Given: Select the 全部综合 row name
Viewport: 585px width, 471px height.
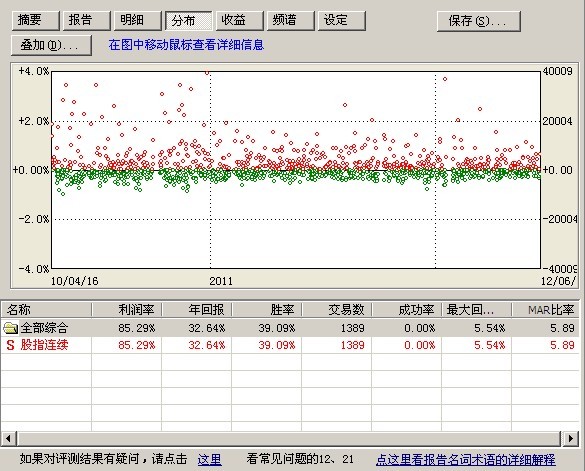Looking at the screenshot, I should point(44,328).
